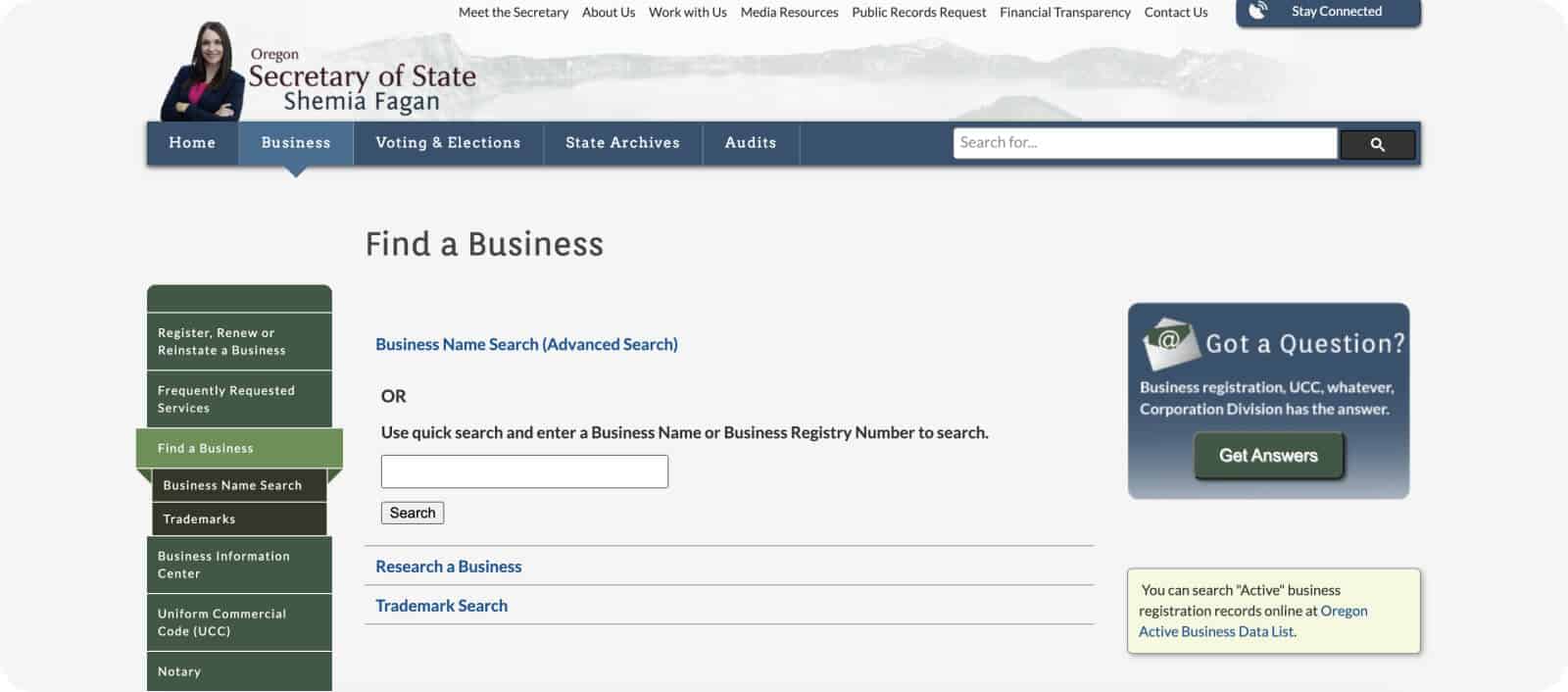1568x692 pixels.
Task: Open Contact Us link
Action: point(1176,13)
